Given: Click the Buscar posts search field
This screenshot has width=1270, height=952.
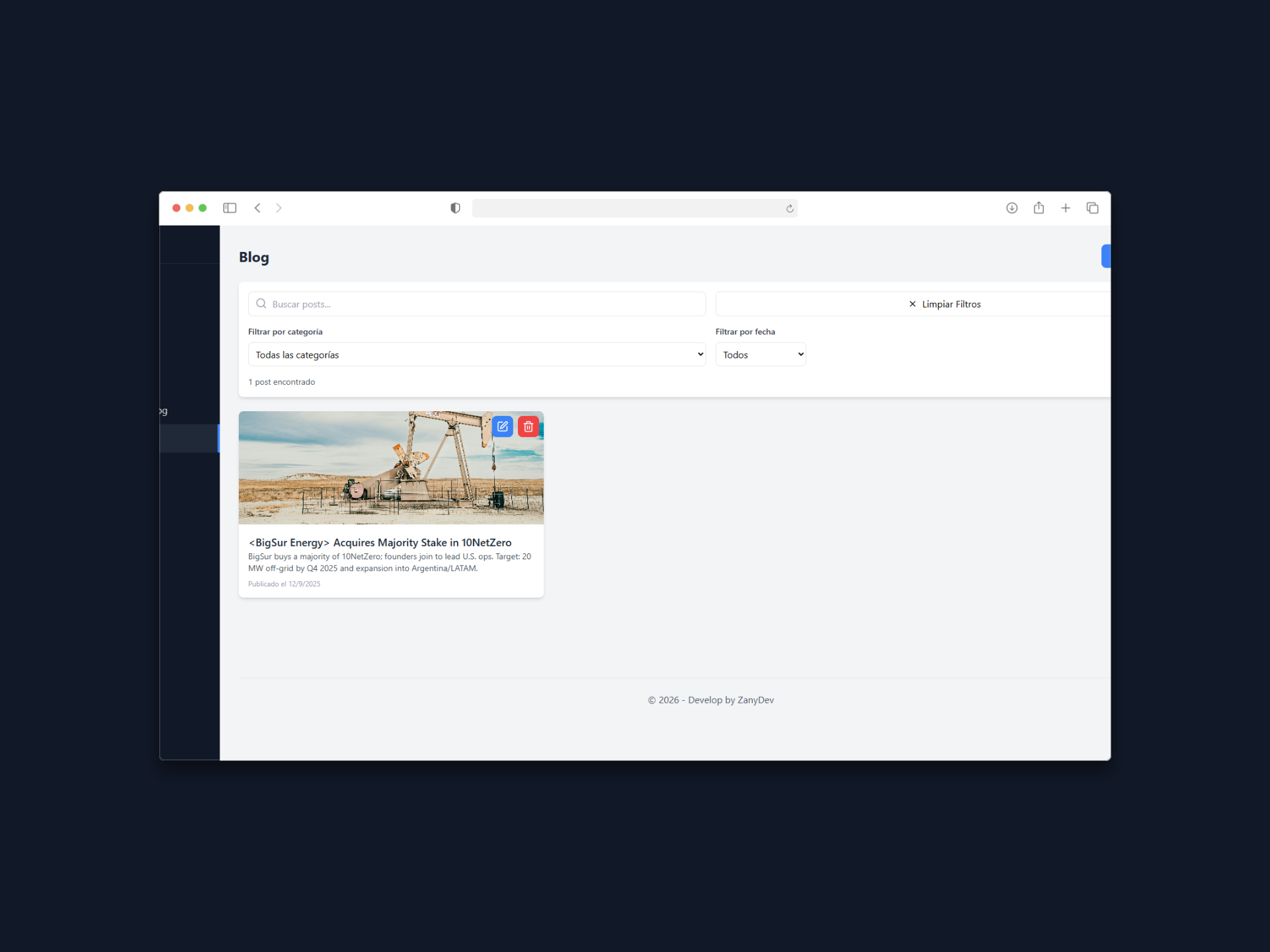Looking at the screenshot, I should (x=476, y=304).
